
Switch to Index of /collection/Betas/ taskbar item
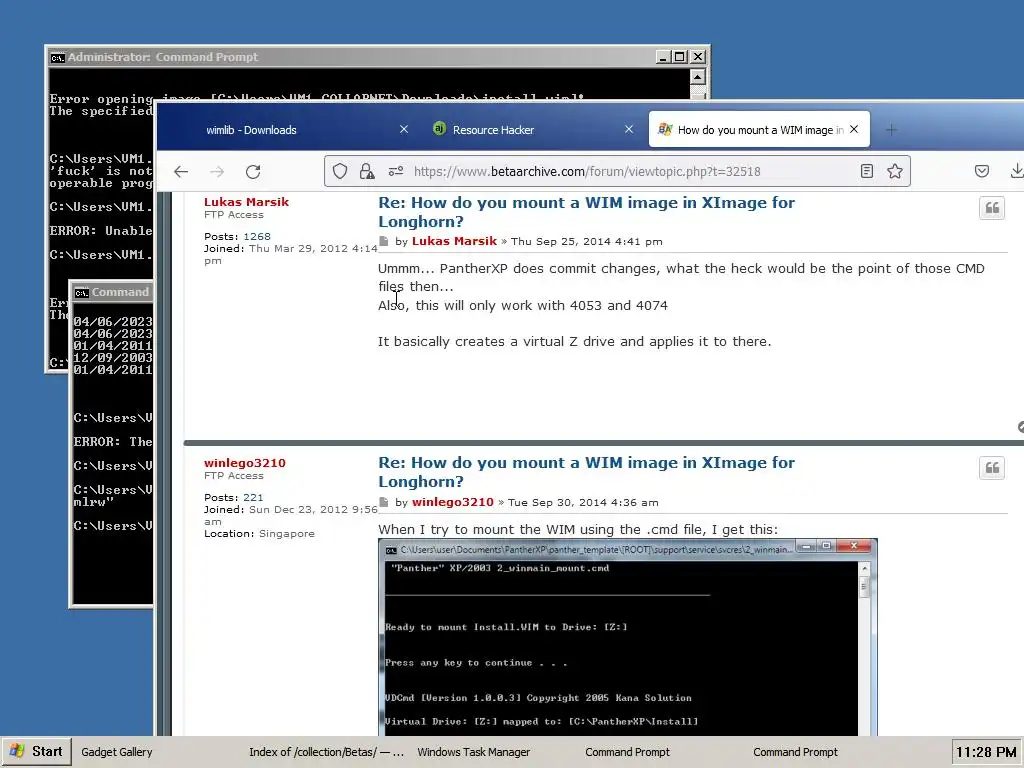tap(326, 752)
